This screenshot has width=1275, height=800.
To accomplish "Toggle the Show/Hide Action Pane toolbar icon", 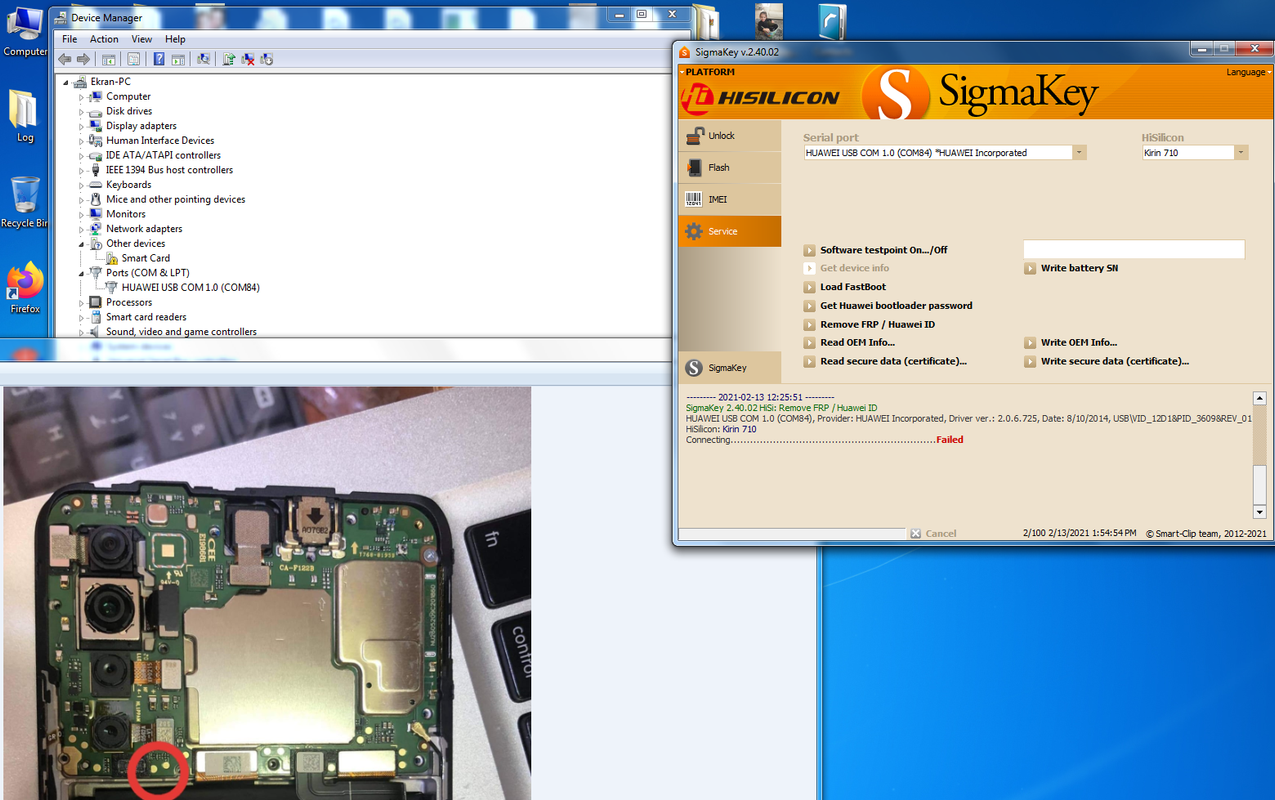I will 178,59.
